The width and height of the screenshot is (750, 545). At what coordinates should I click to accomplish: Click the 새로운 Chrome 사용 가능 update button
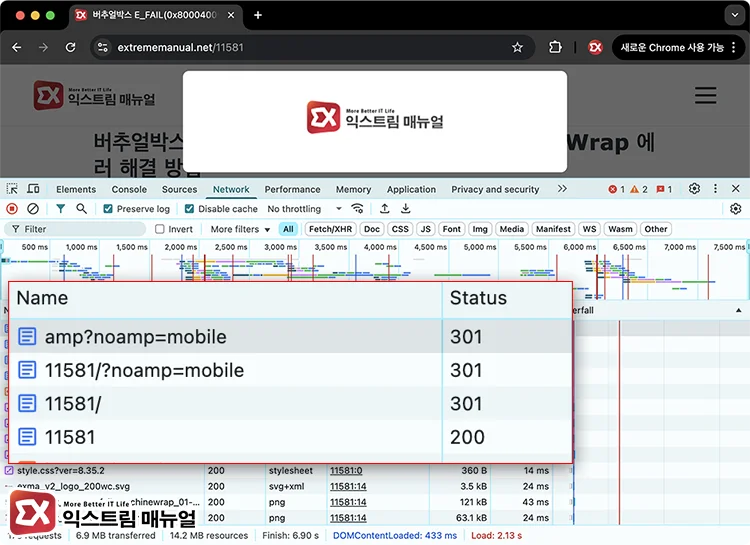672,47
